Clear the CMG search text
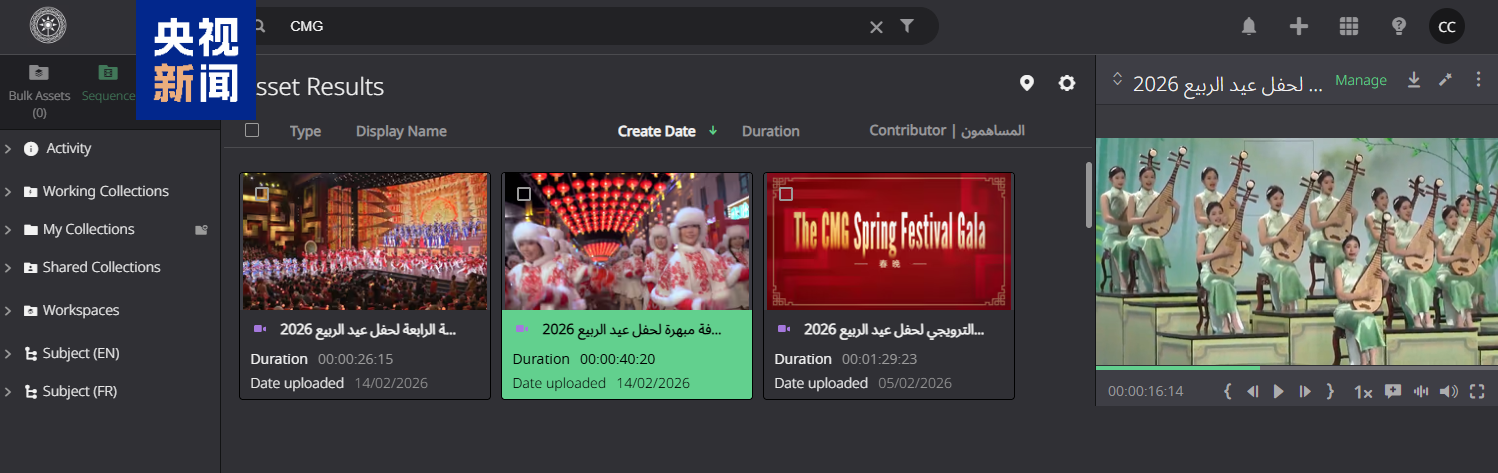1498x473 pixels. point(876,27)
